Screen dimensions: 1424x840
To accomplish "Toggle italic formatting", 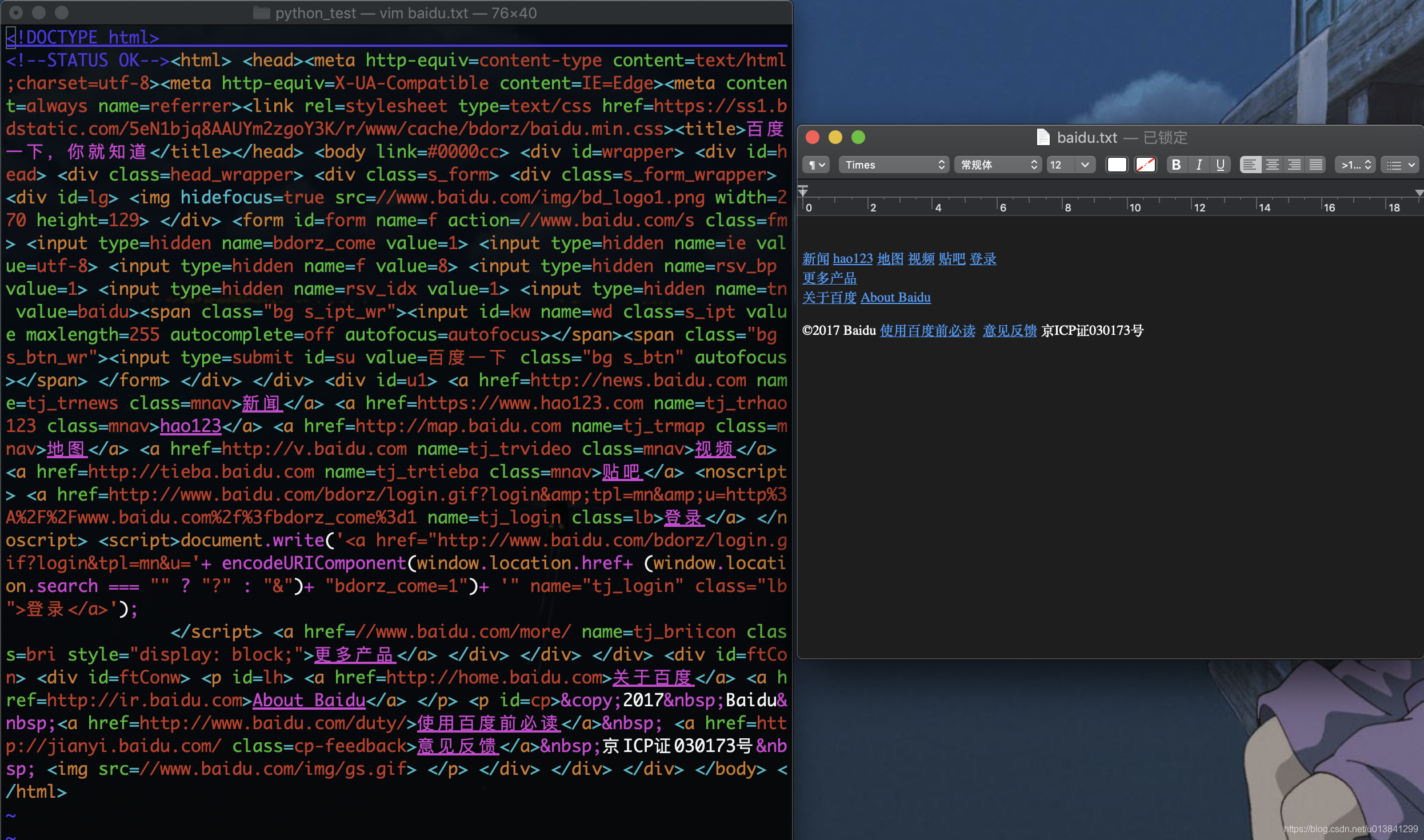I will tap(1199, 165).
